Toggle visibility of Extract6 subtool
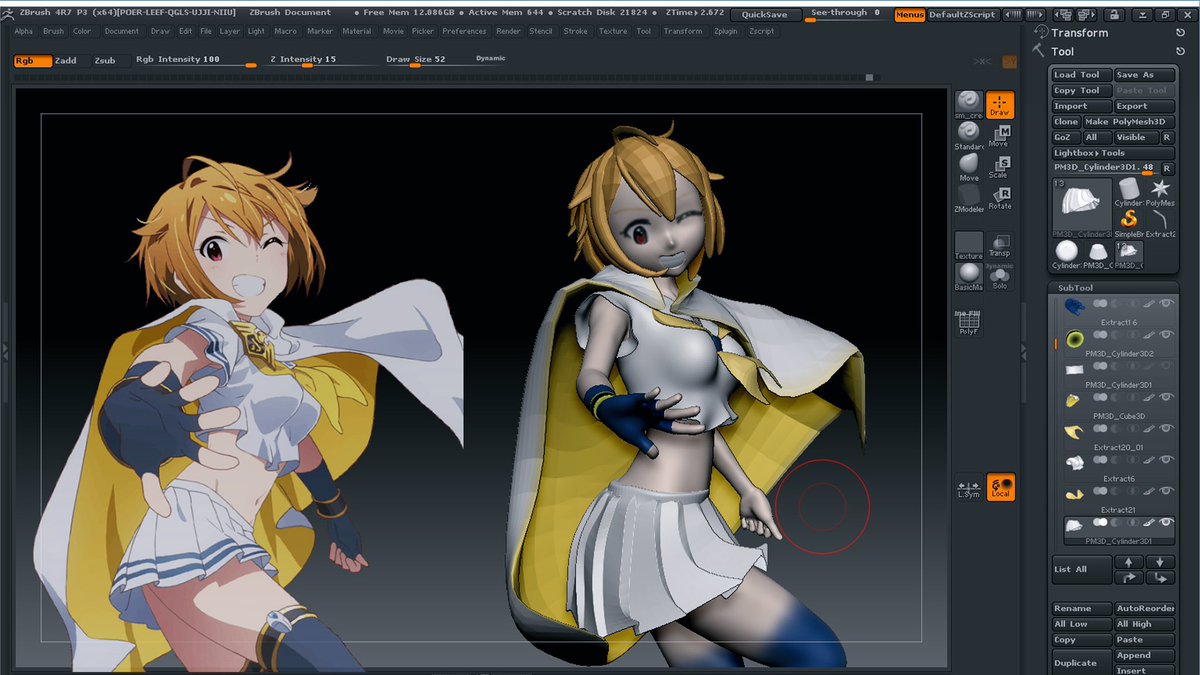Viewport: 1200px width, 675px height. (x=1166, y=460)
